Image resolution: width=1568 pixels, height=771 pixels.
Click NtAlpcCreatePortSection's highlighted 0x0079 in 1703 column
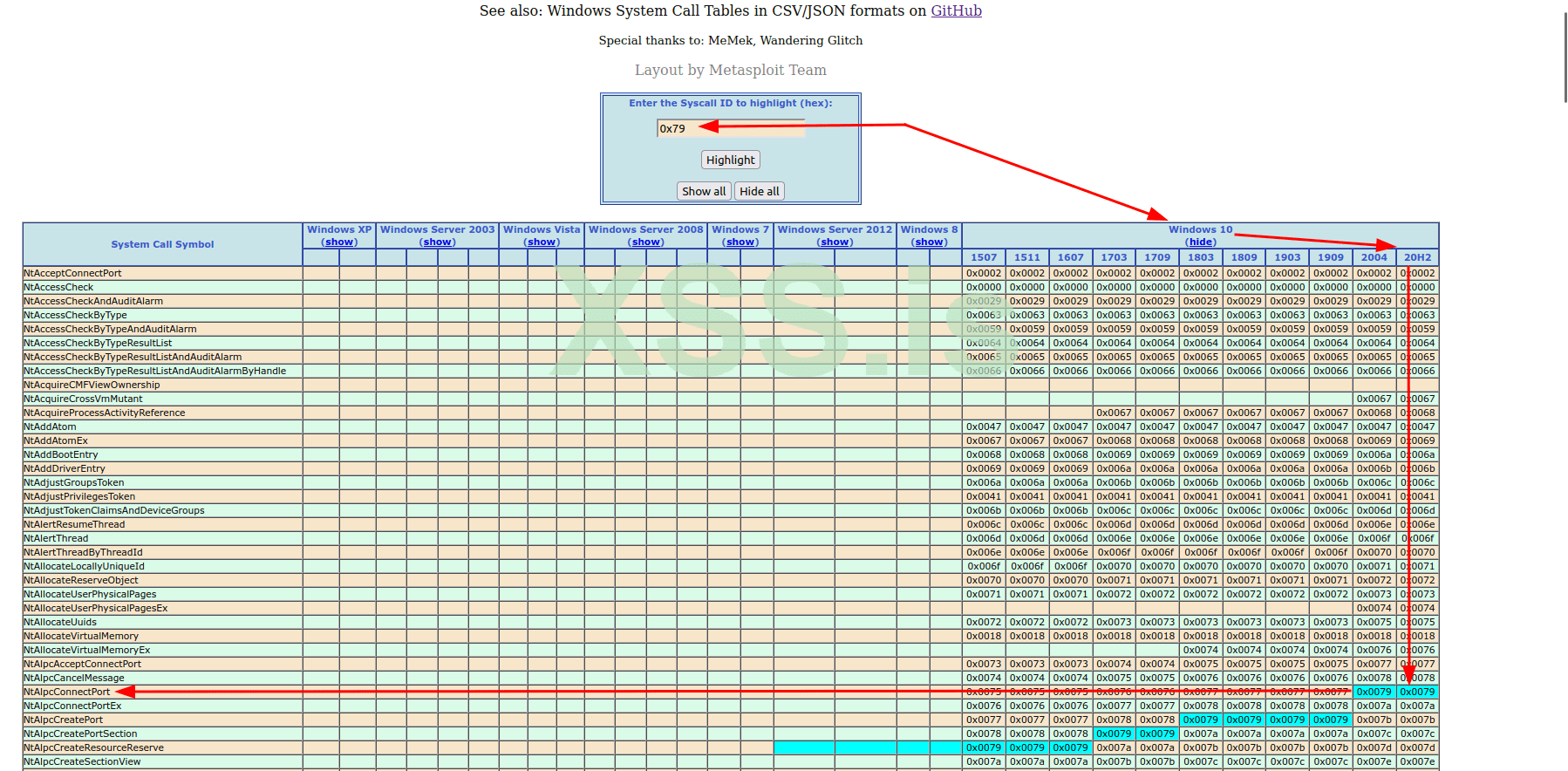click(x=1114, y=733)
